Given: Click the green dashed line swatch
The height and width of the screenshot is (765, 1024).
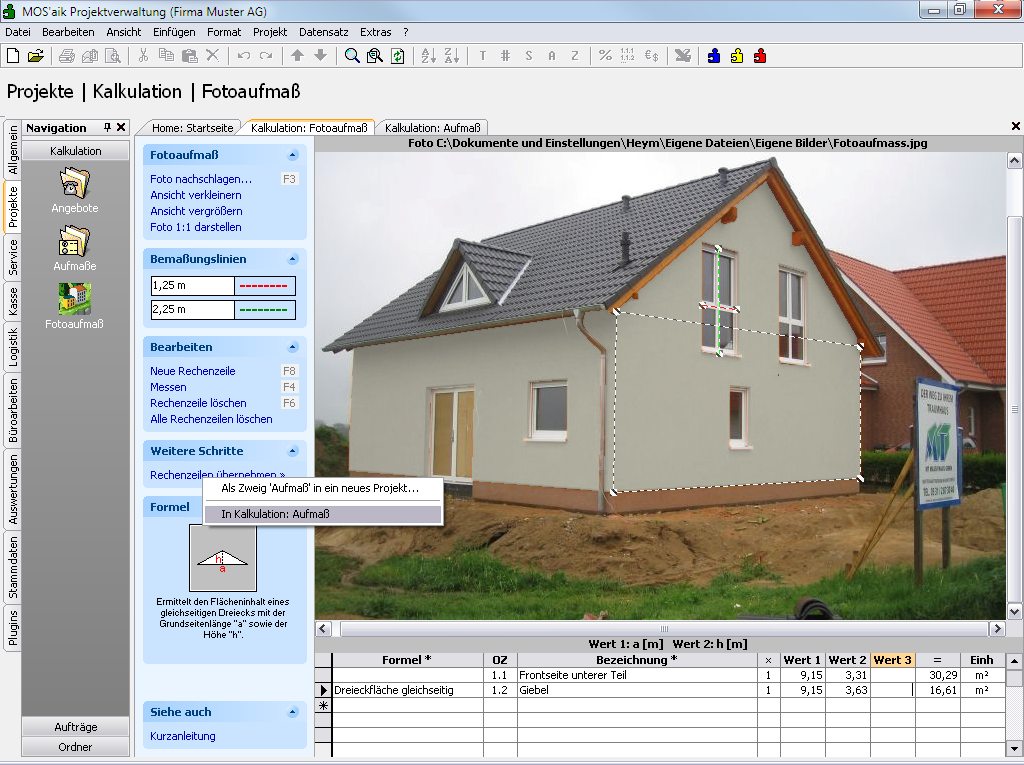Looking at the screenshot, I should [264, 310].
